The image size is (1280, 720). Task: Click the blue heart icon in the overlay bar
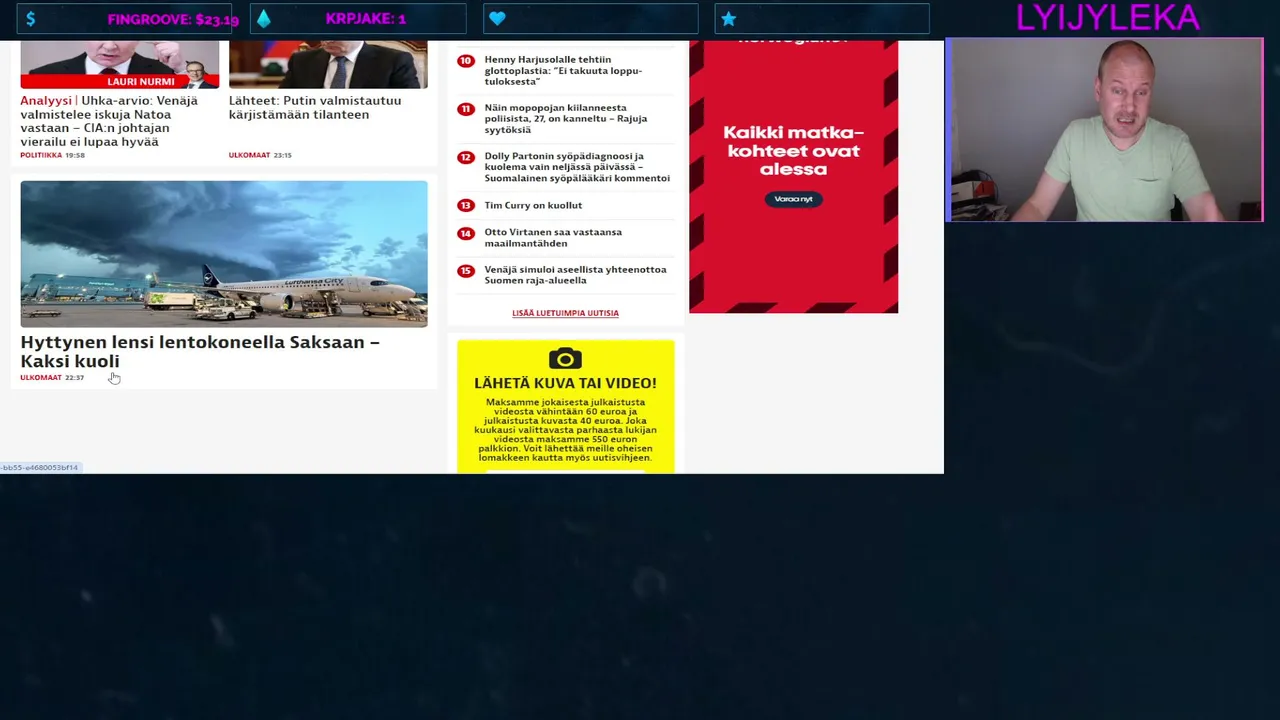click(497, 19)
